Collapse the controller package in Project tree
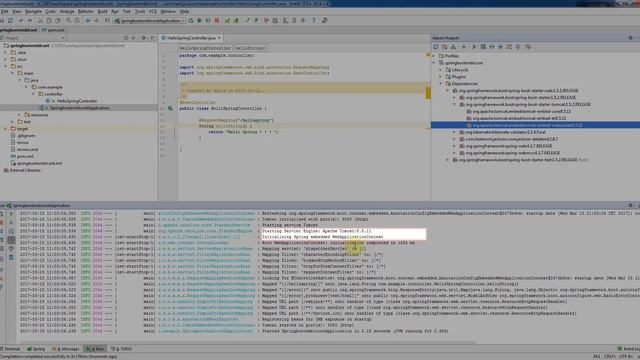The image size is (640, 360). (x=33, y=94)
